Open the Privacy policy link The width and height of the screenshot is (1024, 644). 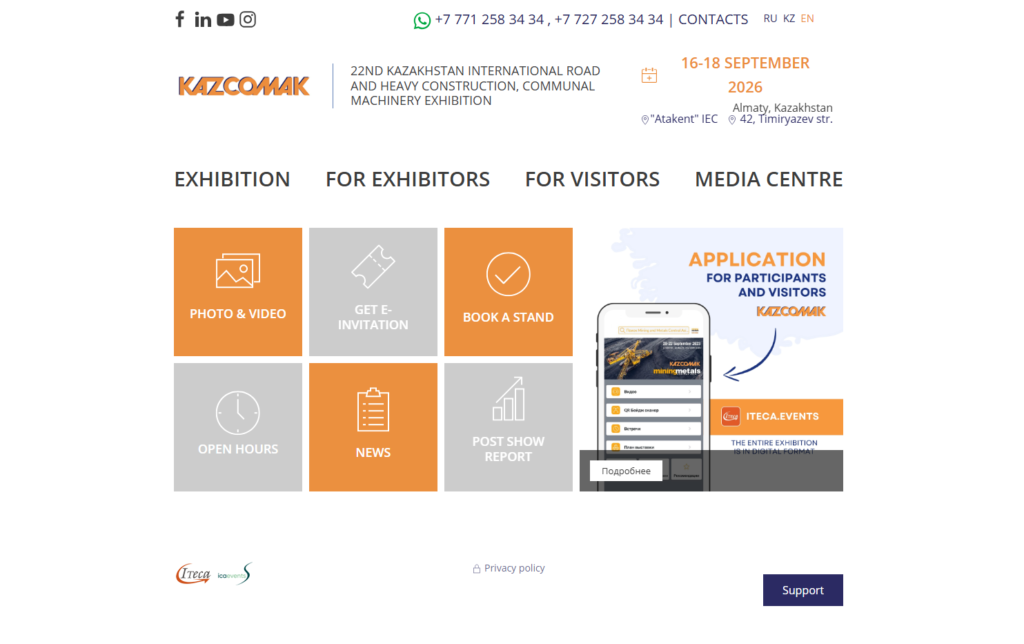pyautogui.click(x=514, y=568)
